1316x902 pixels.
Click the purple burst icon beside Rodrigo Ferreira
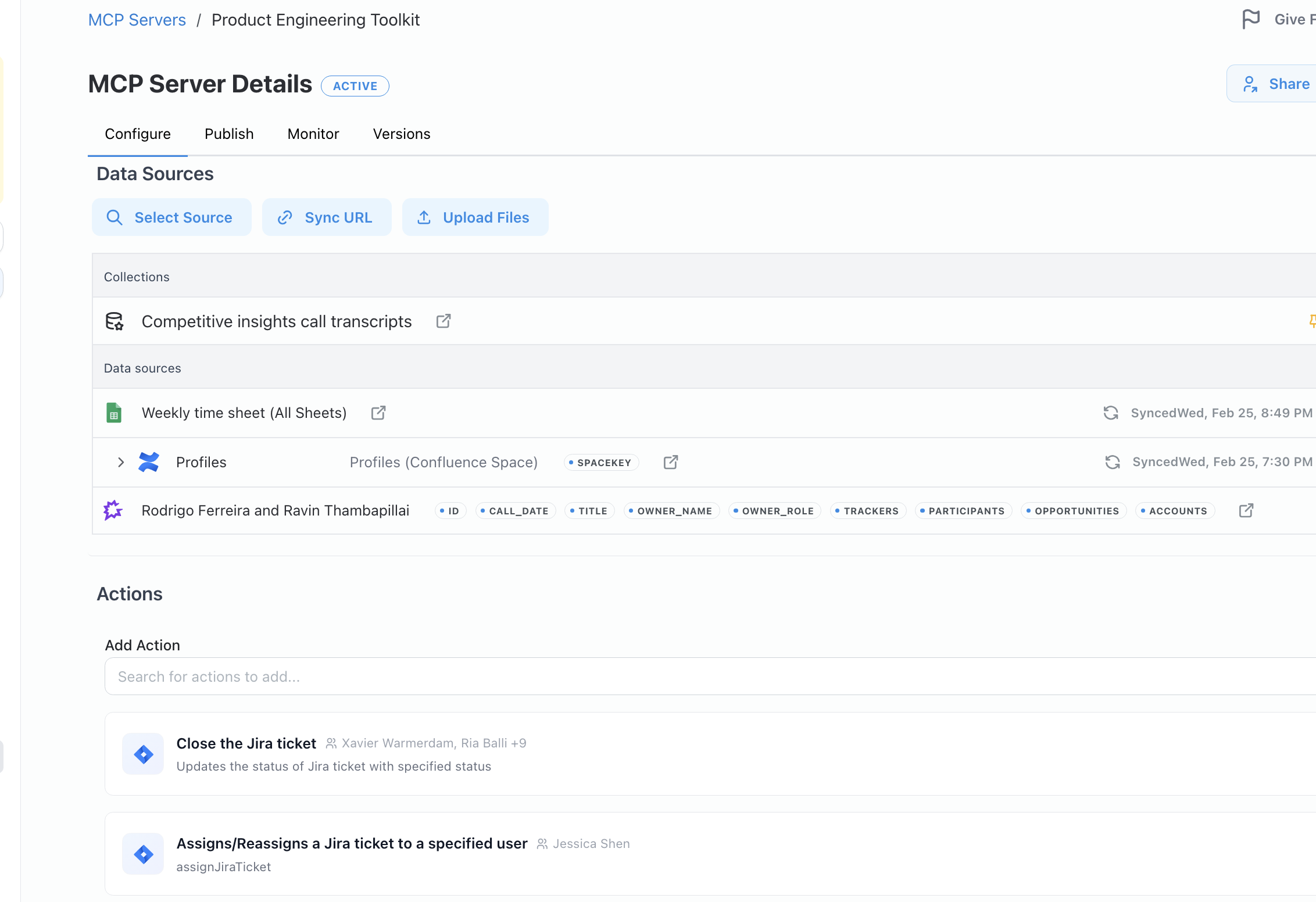(x=113, y=510)
